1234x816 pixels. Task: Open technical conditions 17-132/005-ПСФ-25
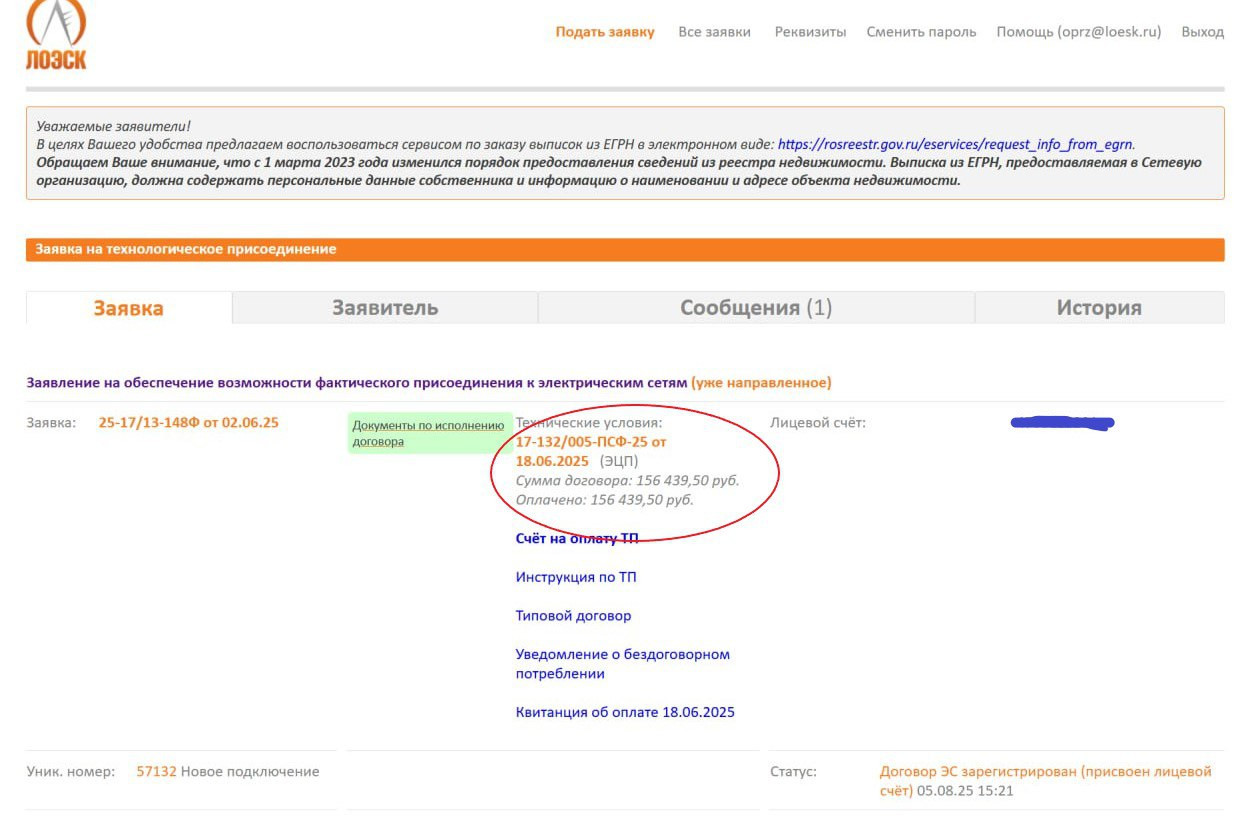point(590,451)
